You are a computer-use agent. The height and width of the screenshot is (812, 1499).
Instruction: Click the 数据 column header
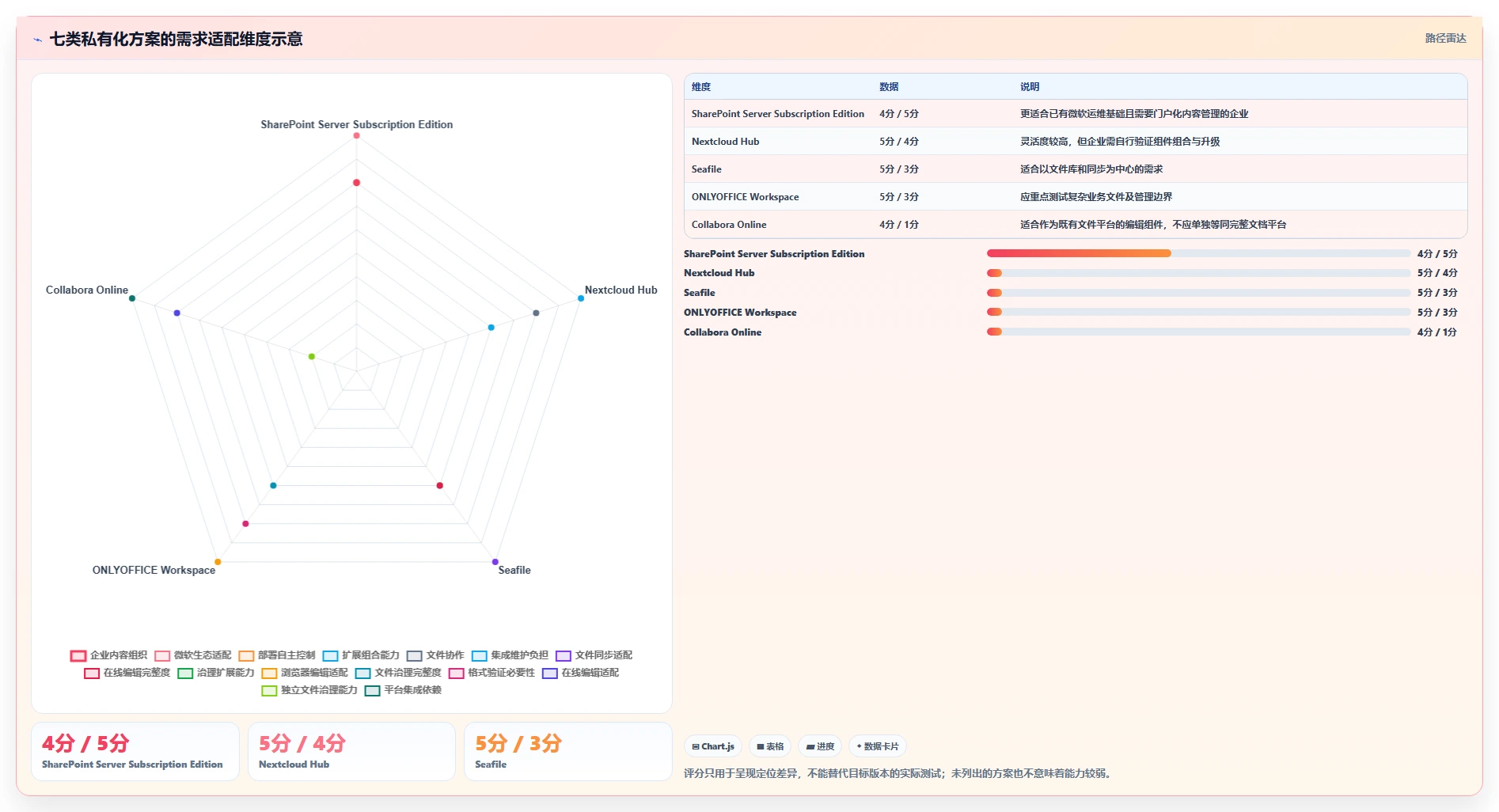(889, 87)
